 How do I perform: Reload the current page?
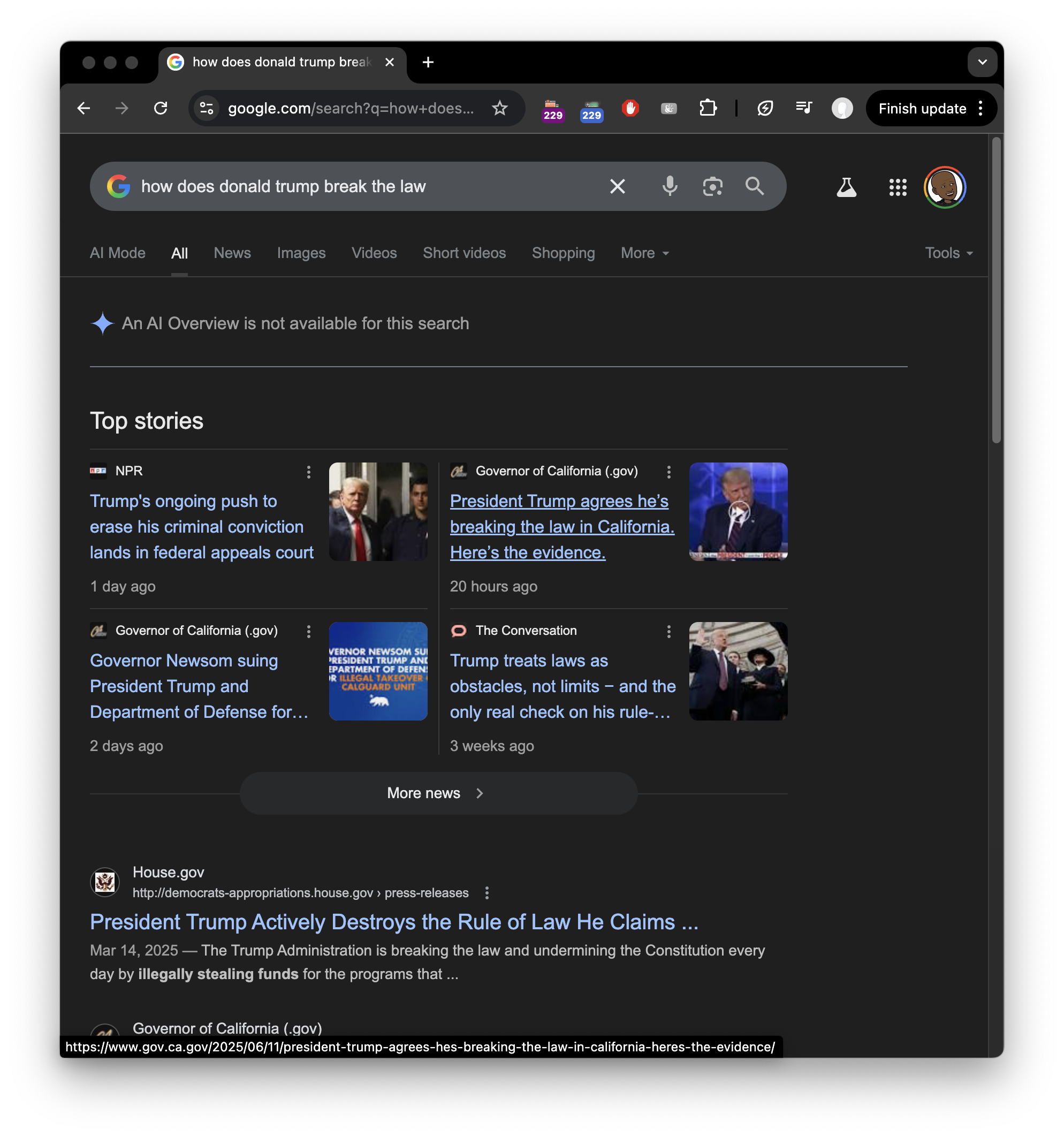[x=161, y=108]
